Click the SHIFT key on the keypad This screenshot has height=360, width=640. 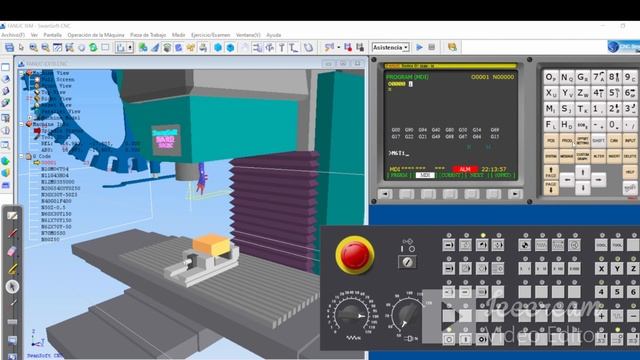(598, 140)
